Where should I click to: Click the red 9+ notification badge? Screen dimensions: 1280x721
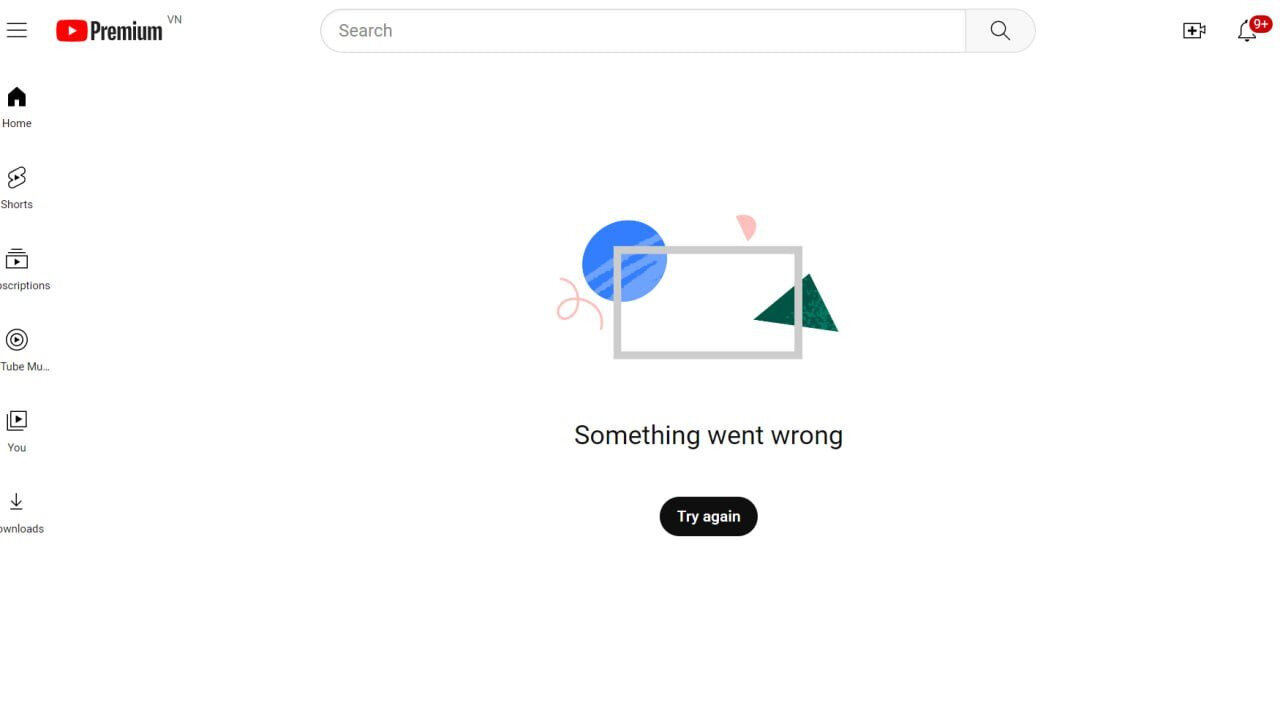1260,24
